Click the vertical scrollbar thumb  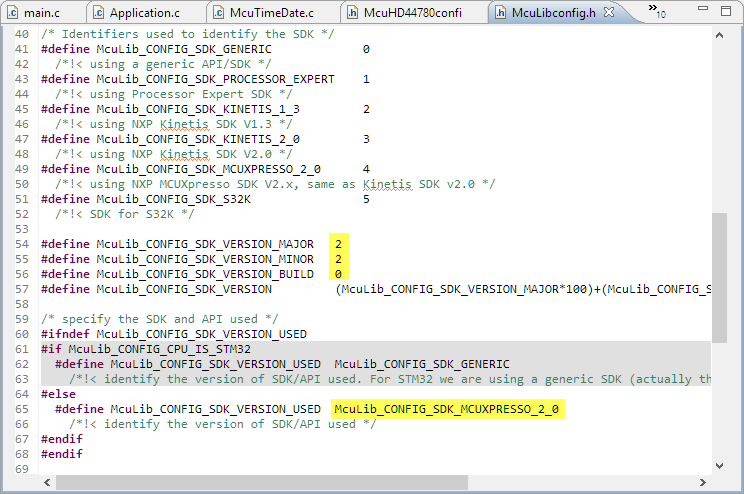(x=719, y=277)
